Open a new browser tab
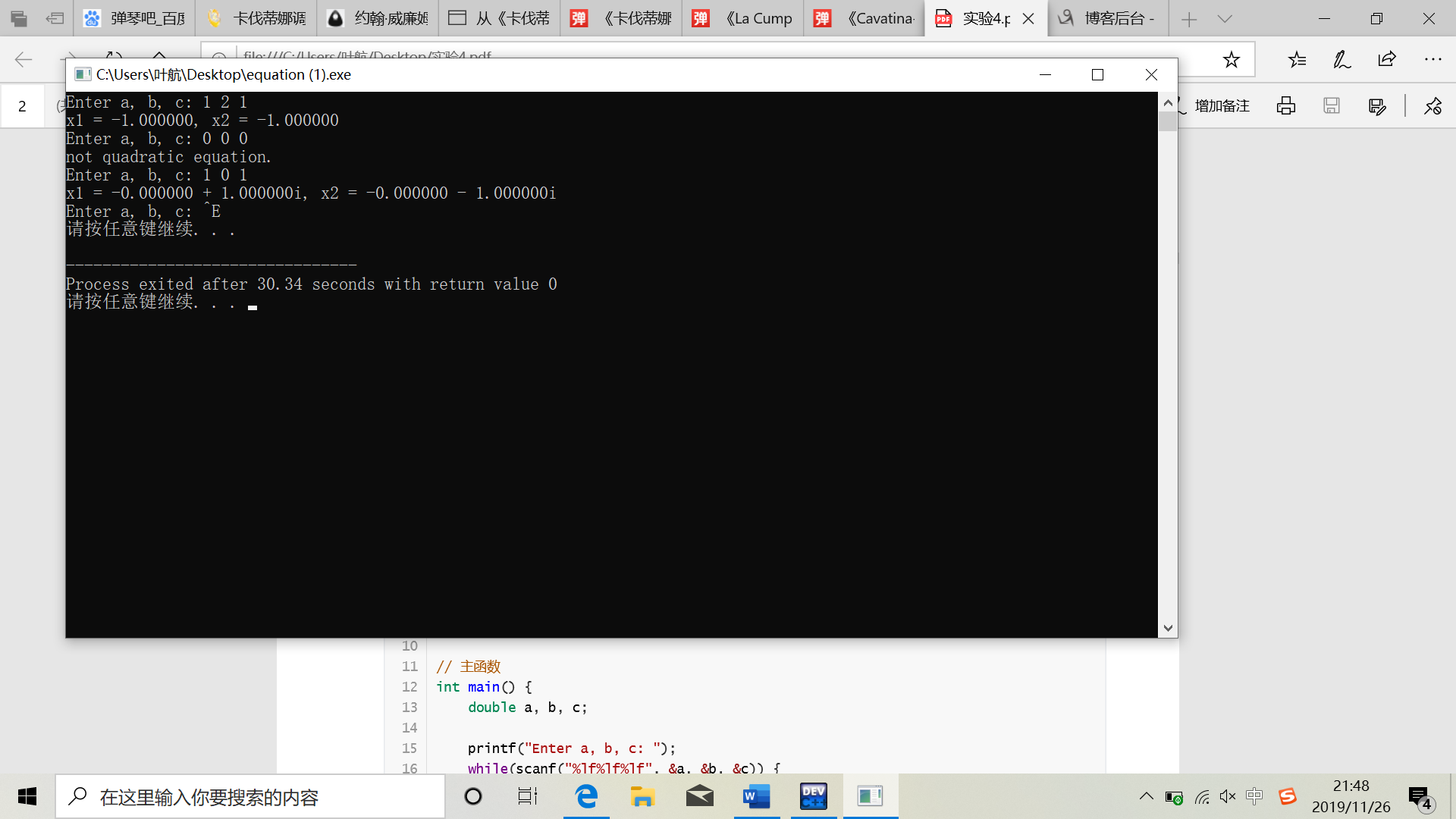 click(x=1189, y=19)
